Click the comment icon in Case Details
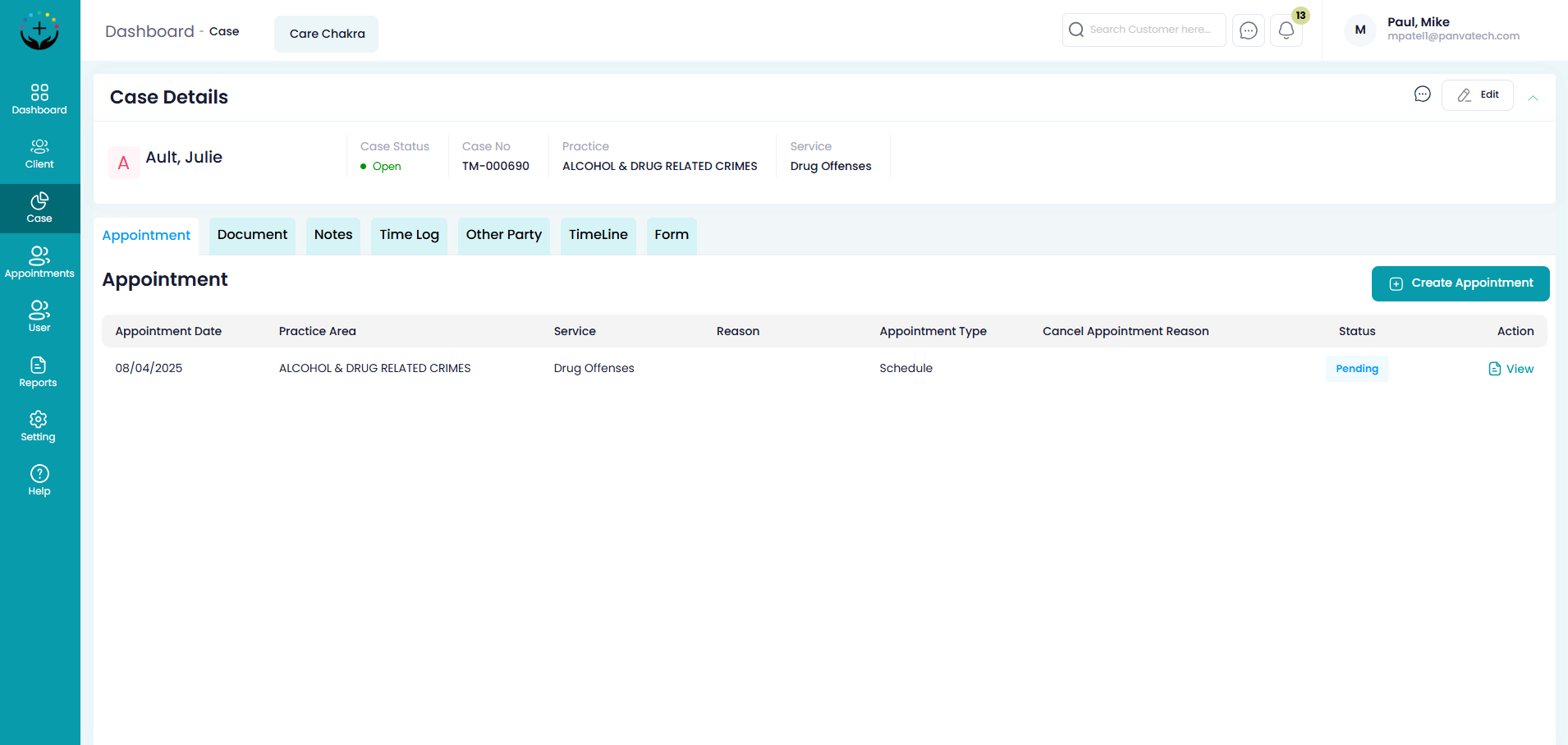This screenshot has width=1568, height=745. click(1422, 94)
